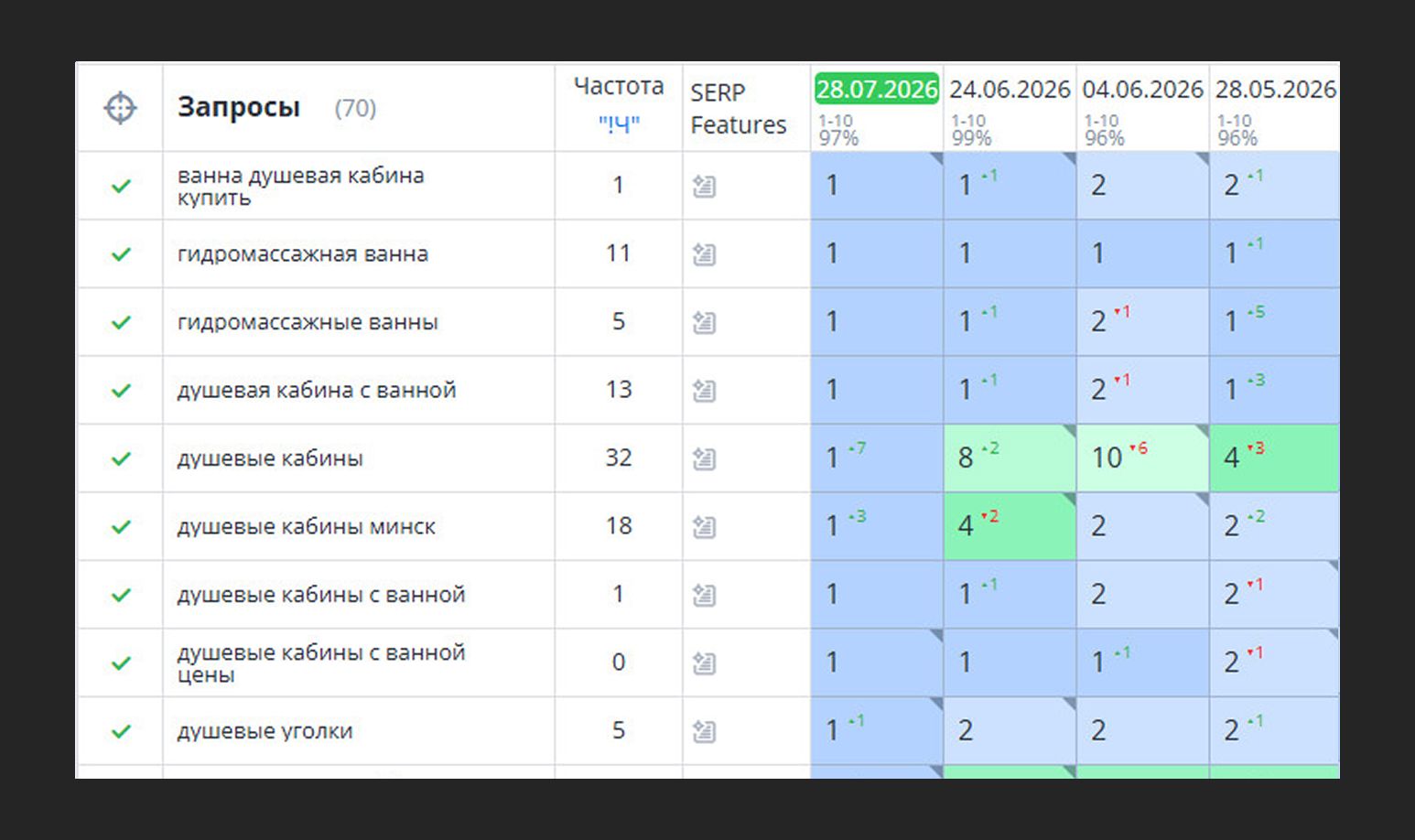Click SERP icon for душевая кабина с ванной

pyautogui.click(x=704, y=391)
